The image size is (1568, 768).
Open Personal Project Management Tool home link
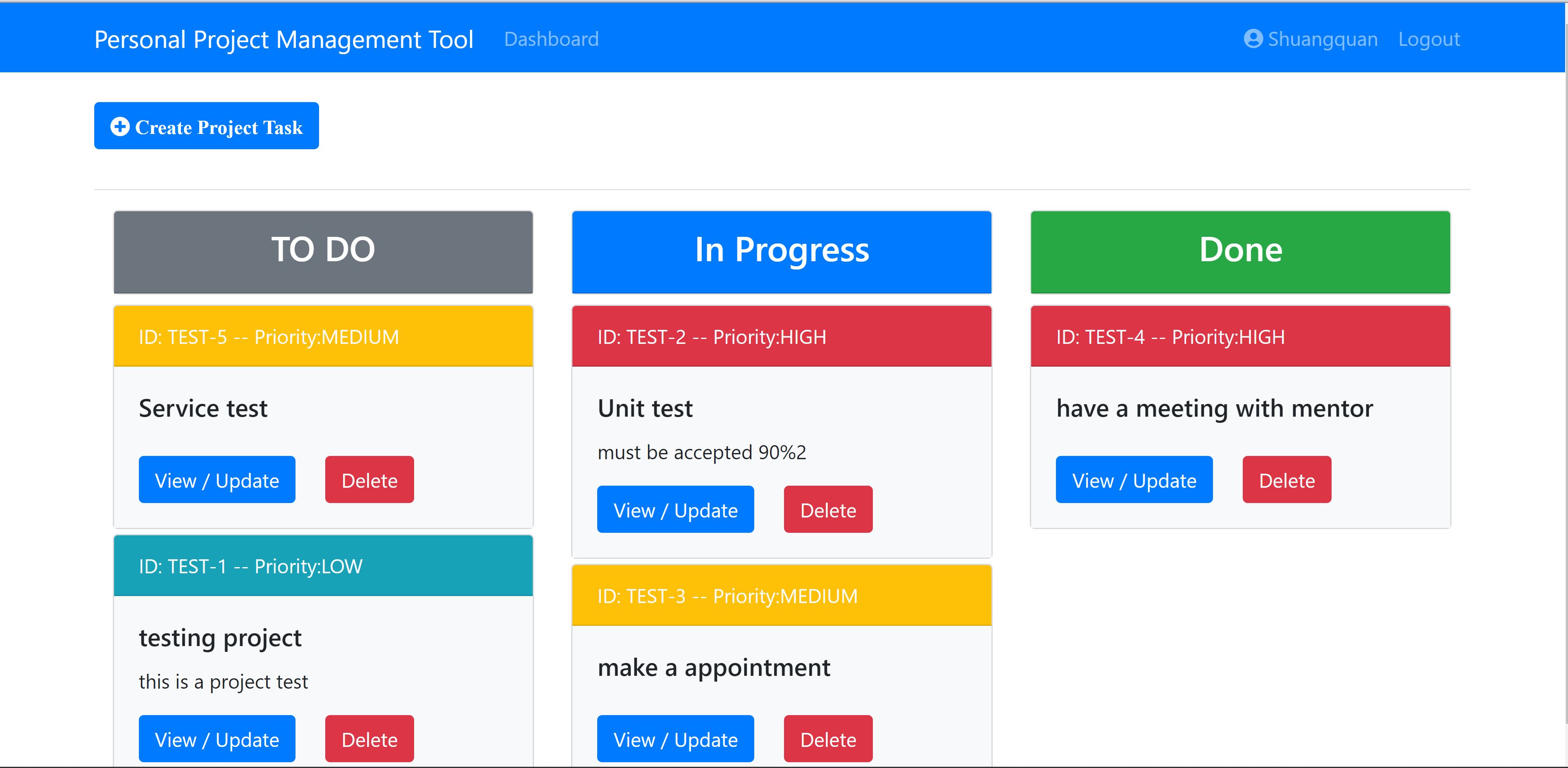[284, 40]
